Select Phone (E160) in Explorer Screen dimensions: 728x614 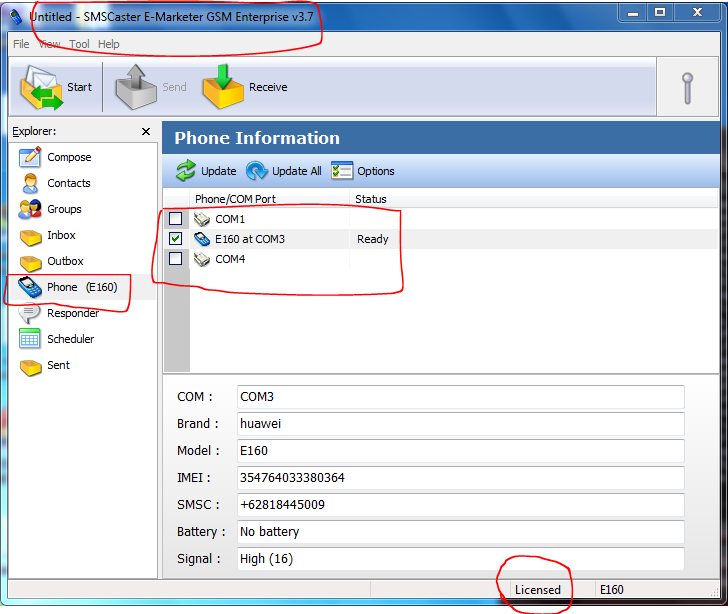tap(68, 287)
